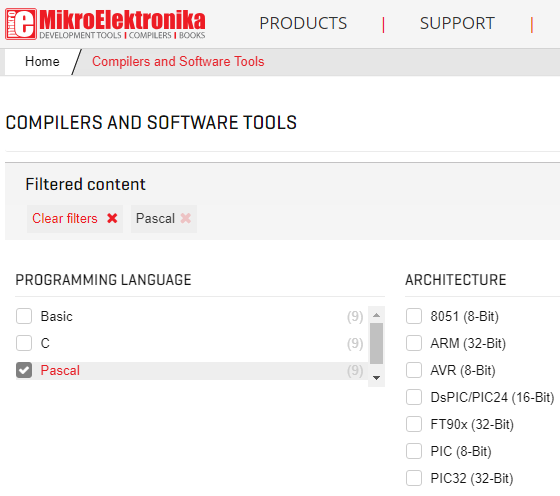
Task: Open the SUPPORT menu
Action: (457, 24)
